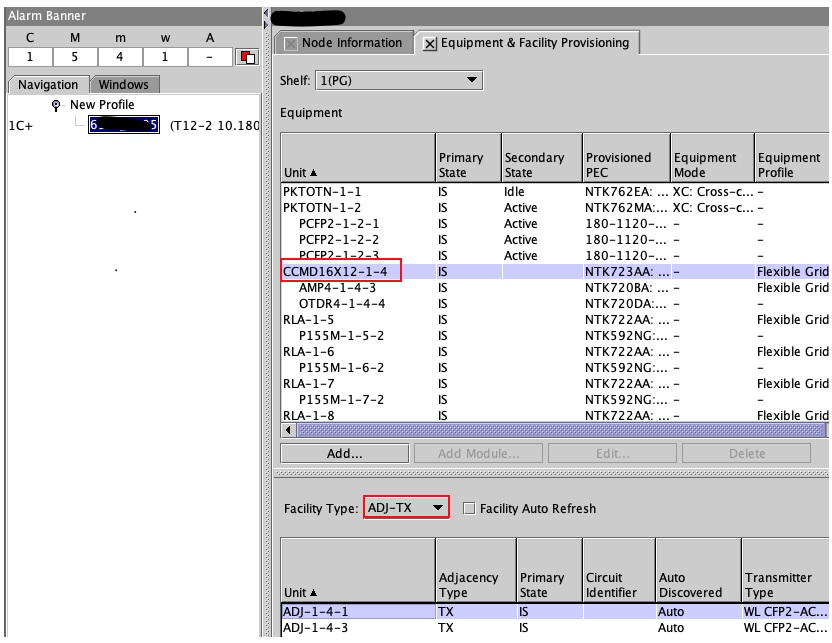This screenshot has width=832, height=643.
Task: Select the highlighted node under New Profile
Action: [124, 125]
